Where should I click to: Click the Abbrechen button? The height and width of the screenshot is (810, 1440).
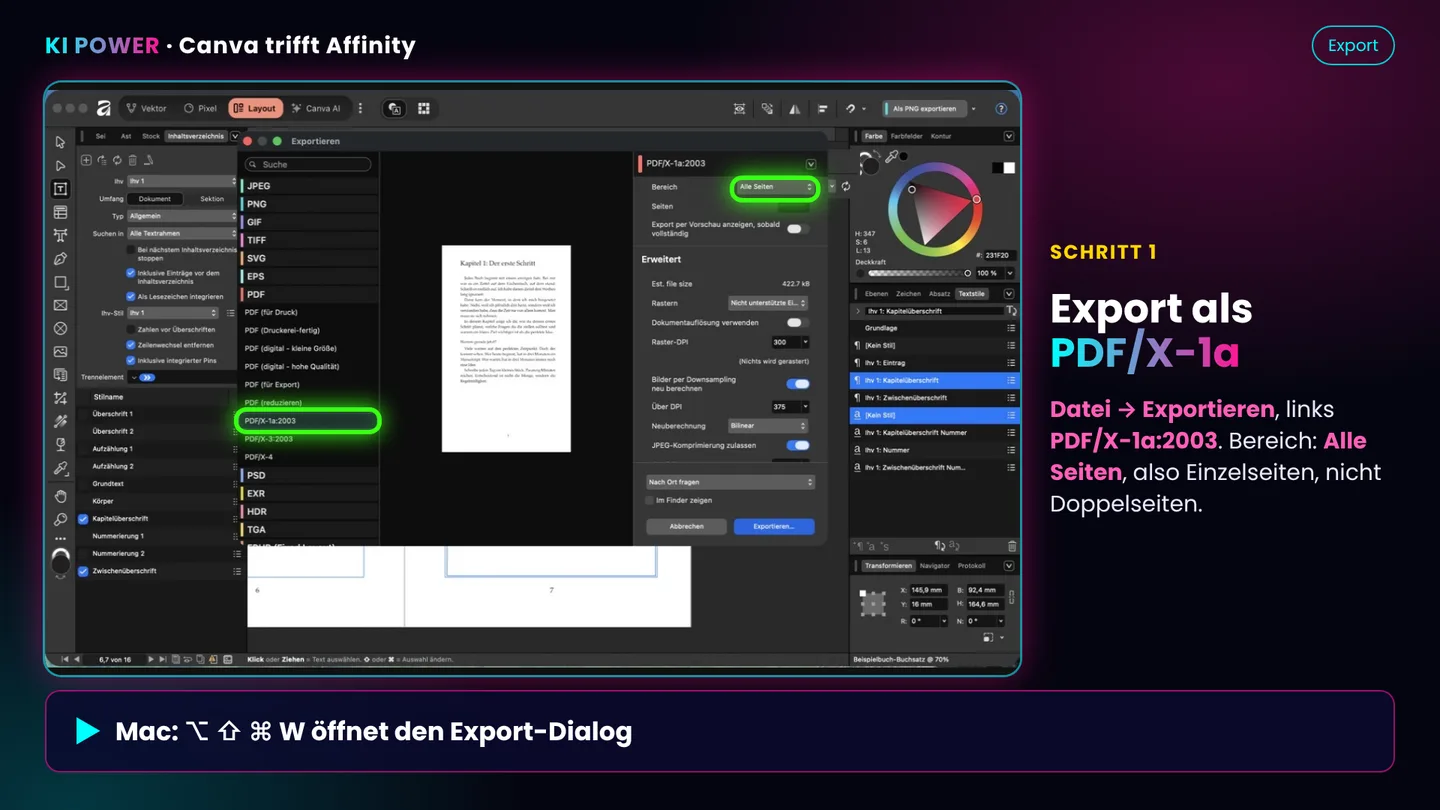[x=686, y=526]
